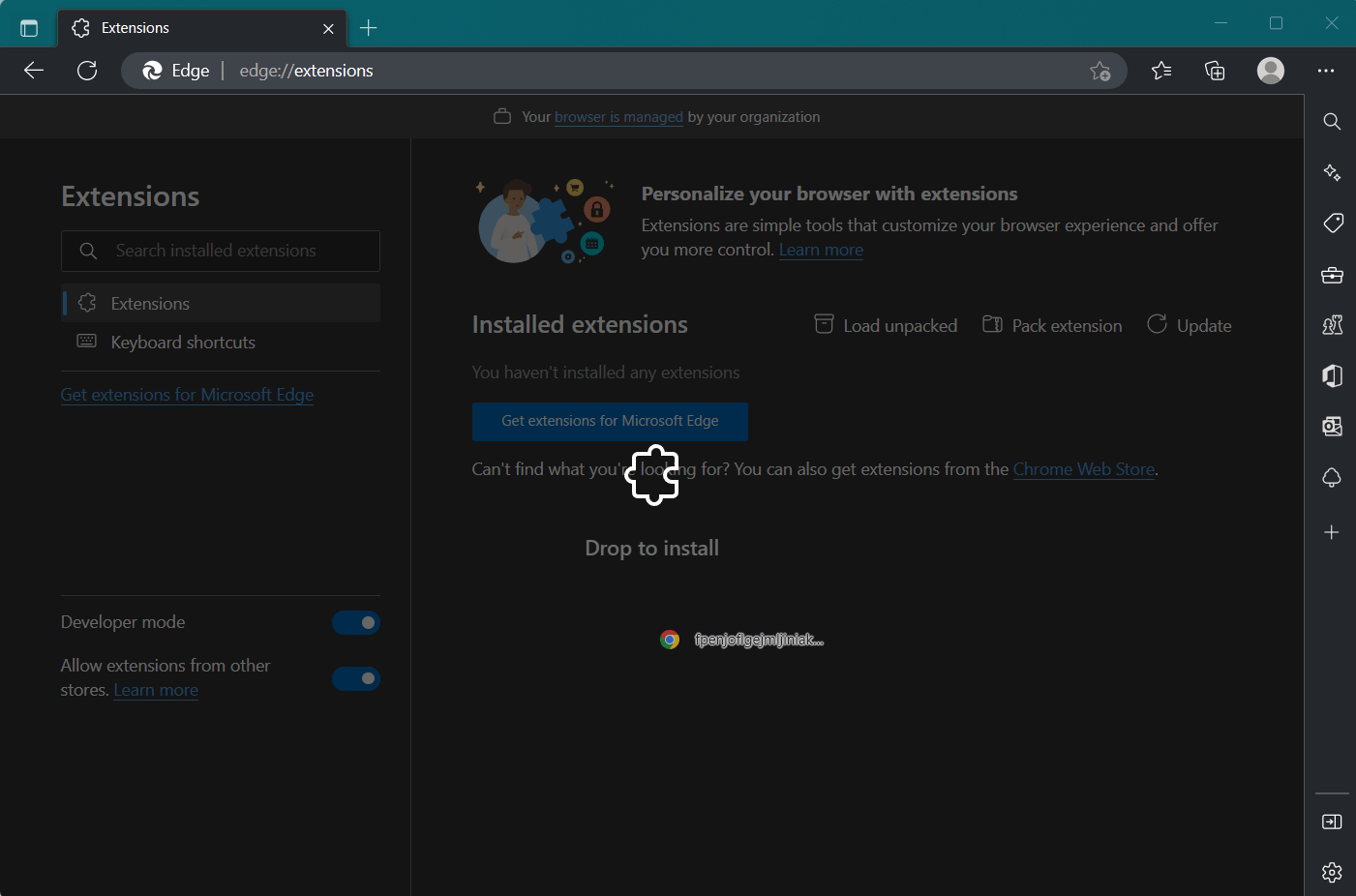Open the Tools sidebar panel
Screen dimensions: 1356x896
point(1332,275)
